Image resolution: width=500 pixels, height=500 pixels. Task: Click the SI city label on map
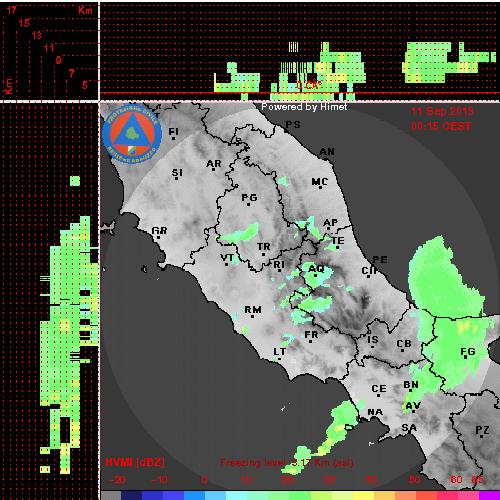[177, 173]
